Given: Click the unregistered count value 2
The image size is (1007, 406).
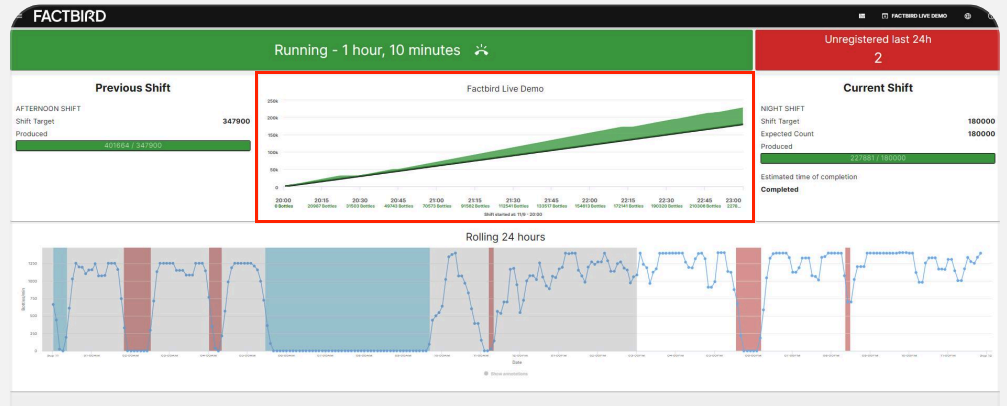Looking at the screenshot, I should (x=878, y=58).
